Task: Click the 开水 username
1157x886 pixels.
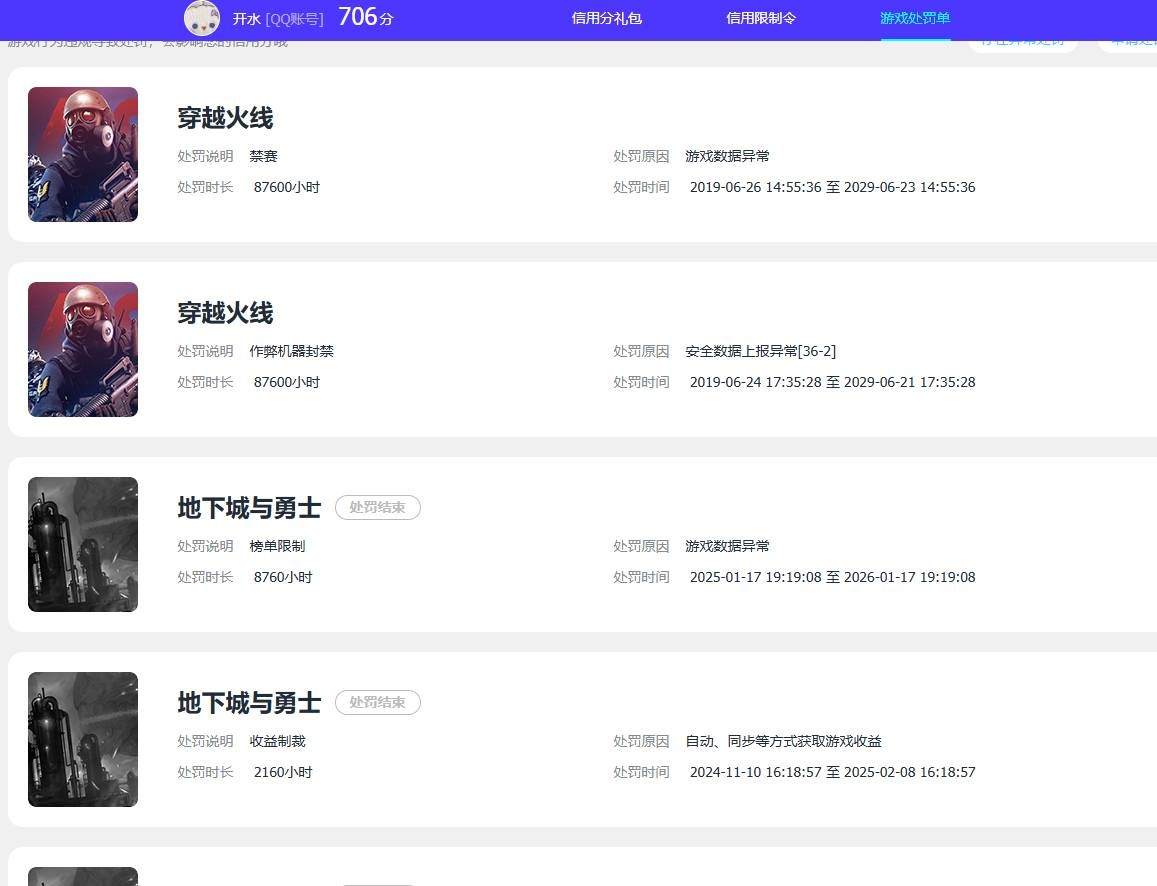Action: [x=246, y=19]
